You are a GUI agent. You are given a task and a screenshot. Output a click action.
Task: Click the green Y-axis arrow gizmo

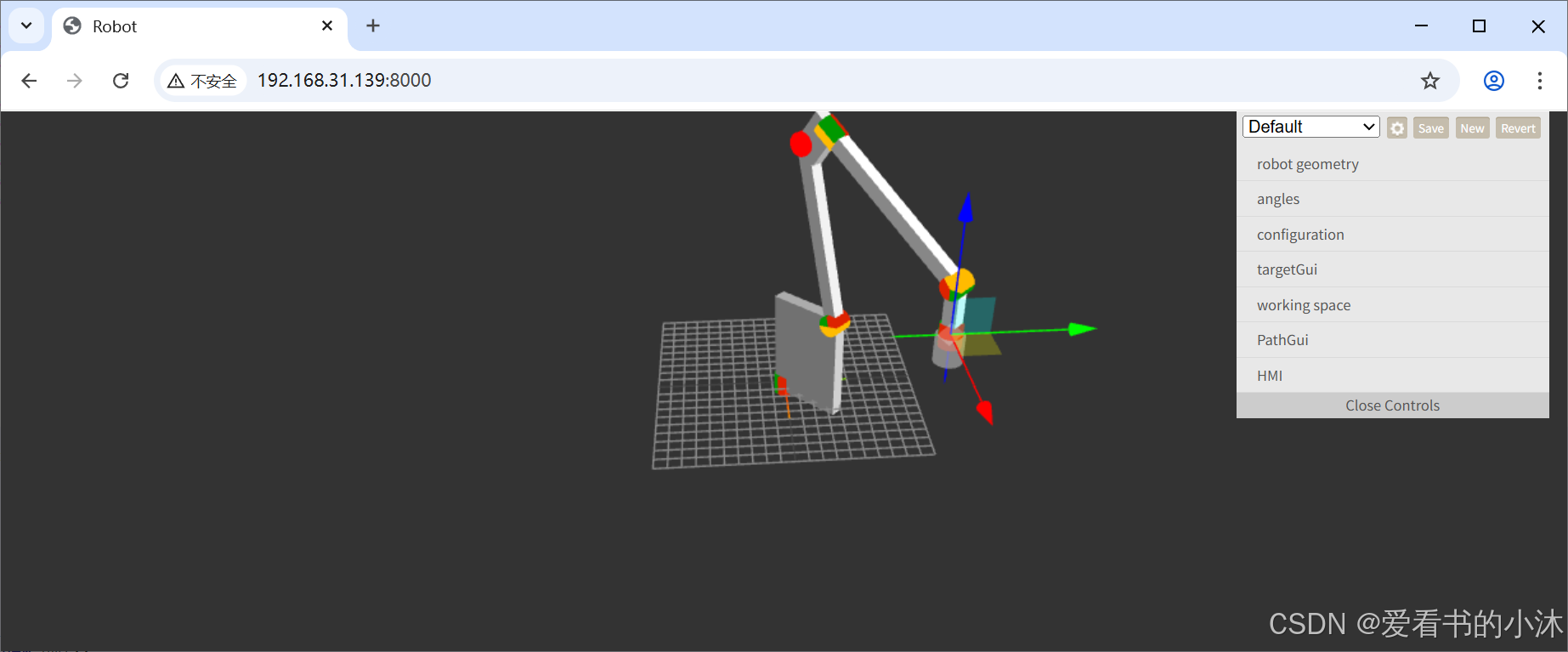point(1081,329)
